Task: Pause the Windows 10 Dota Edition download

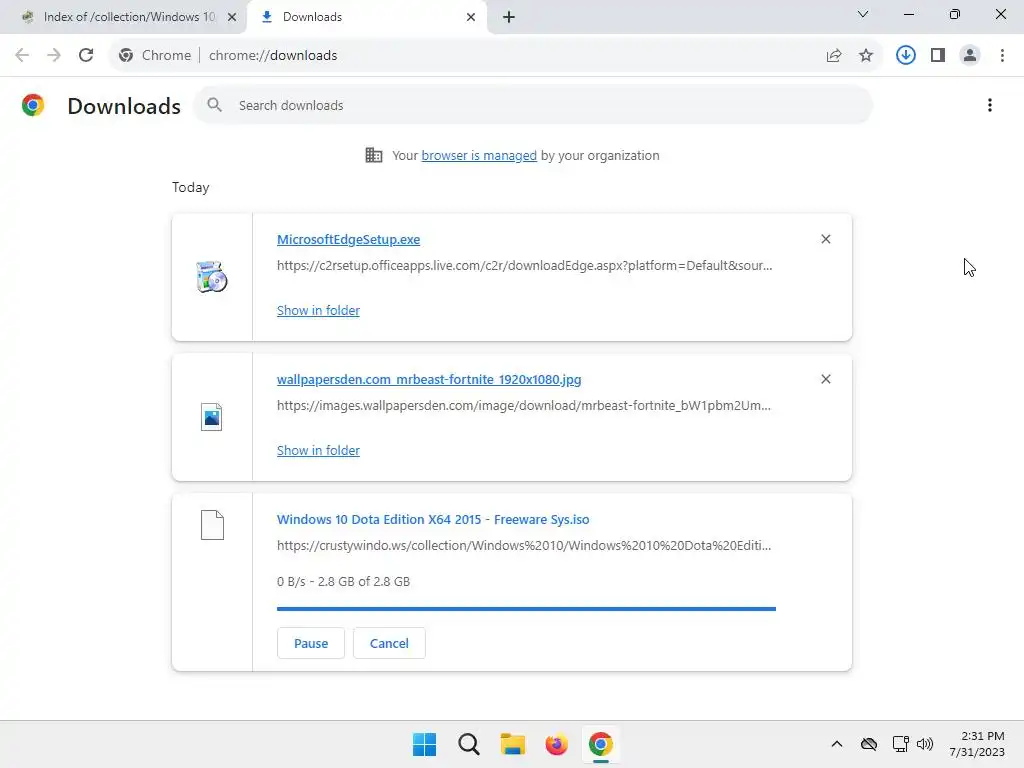Action: pyautogui.click(x=311, y=643)
